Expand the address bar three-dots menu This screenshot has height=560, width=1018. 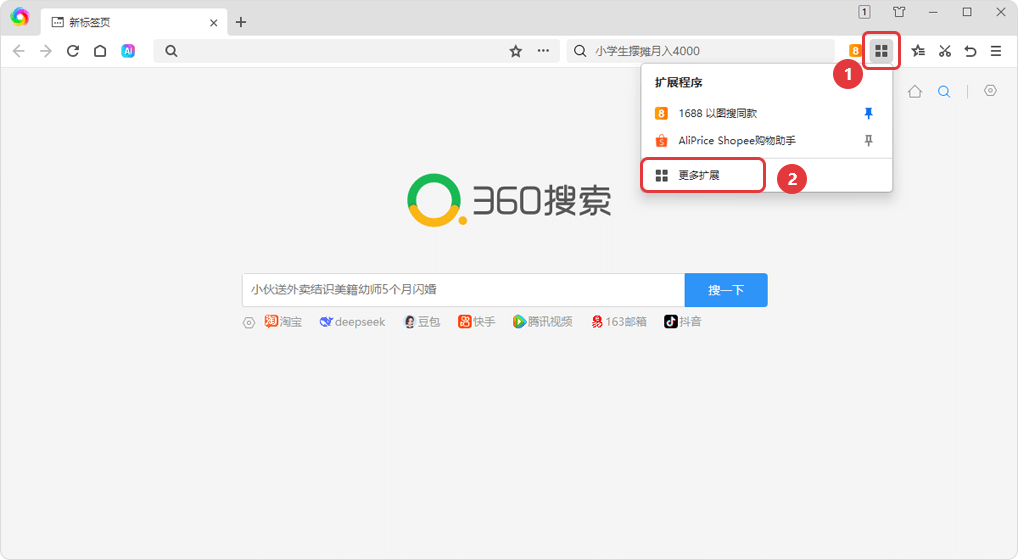tap(543, 51)
